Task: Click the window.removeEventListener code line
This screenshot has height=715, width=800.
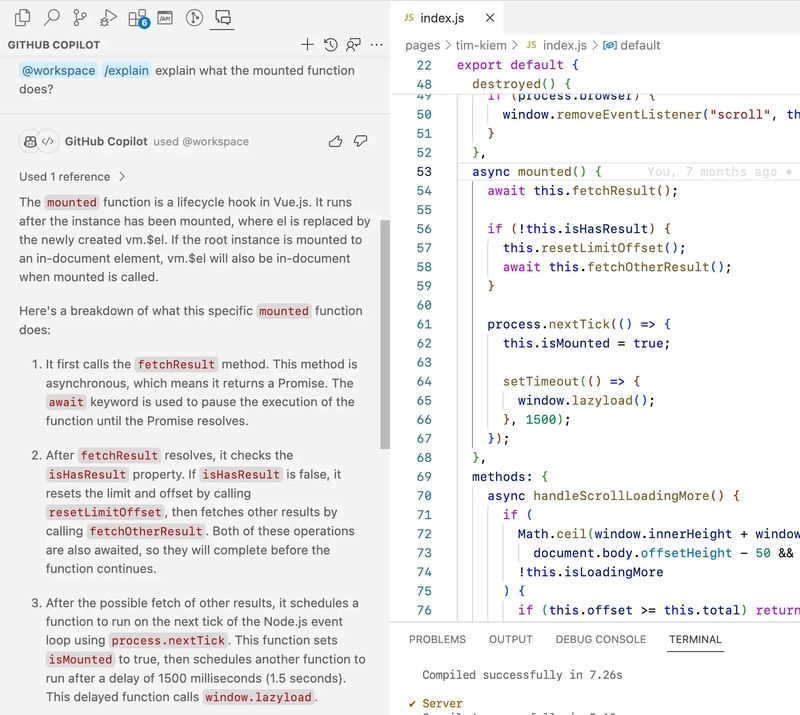Action: coord(651,115)
